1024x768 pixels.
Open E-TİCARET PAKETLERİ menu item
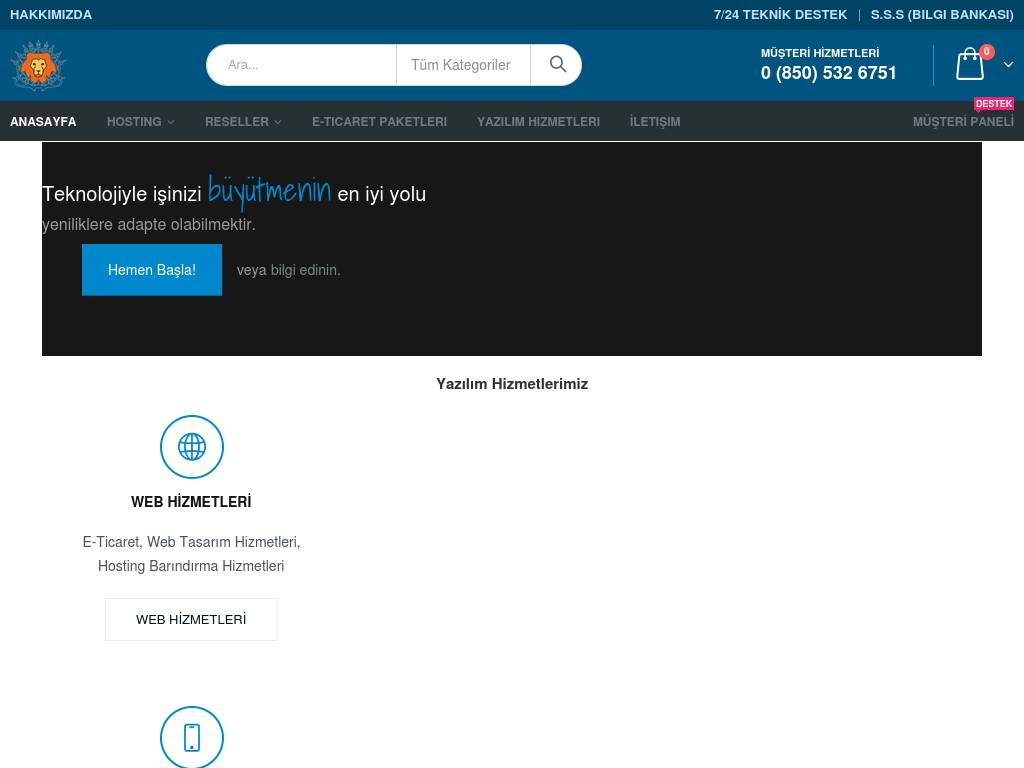379,122
